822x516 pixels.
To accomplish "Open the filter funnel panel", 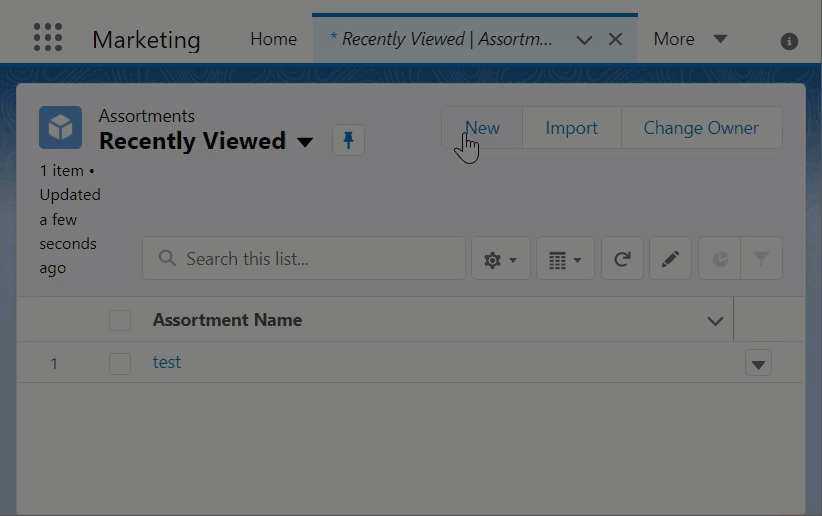I will 761,259.
